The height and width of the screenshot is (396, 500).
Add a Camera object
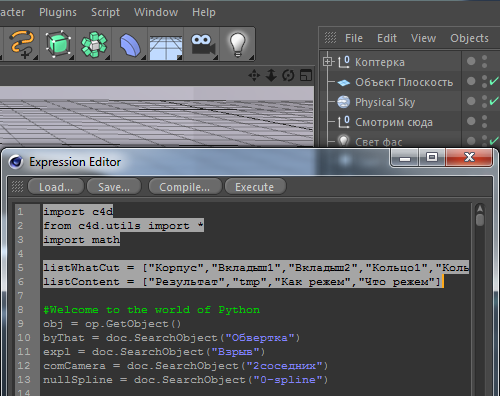tap(202, 44)
